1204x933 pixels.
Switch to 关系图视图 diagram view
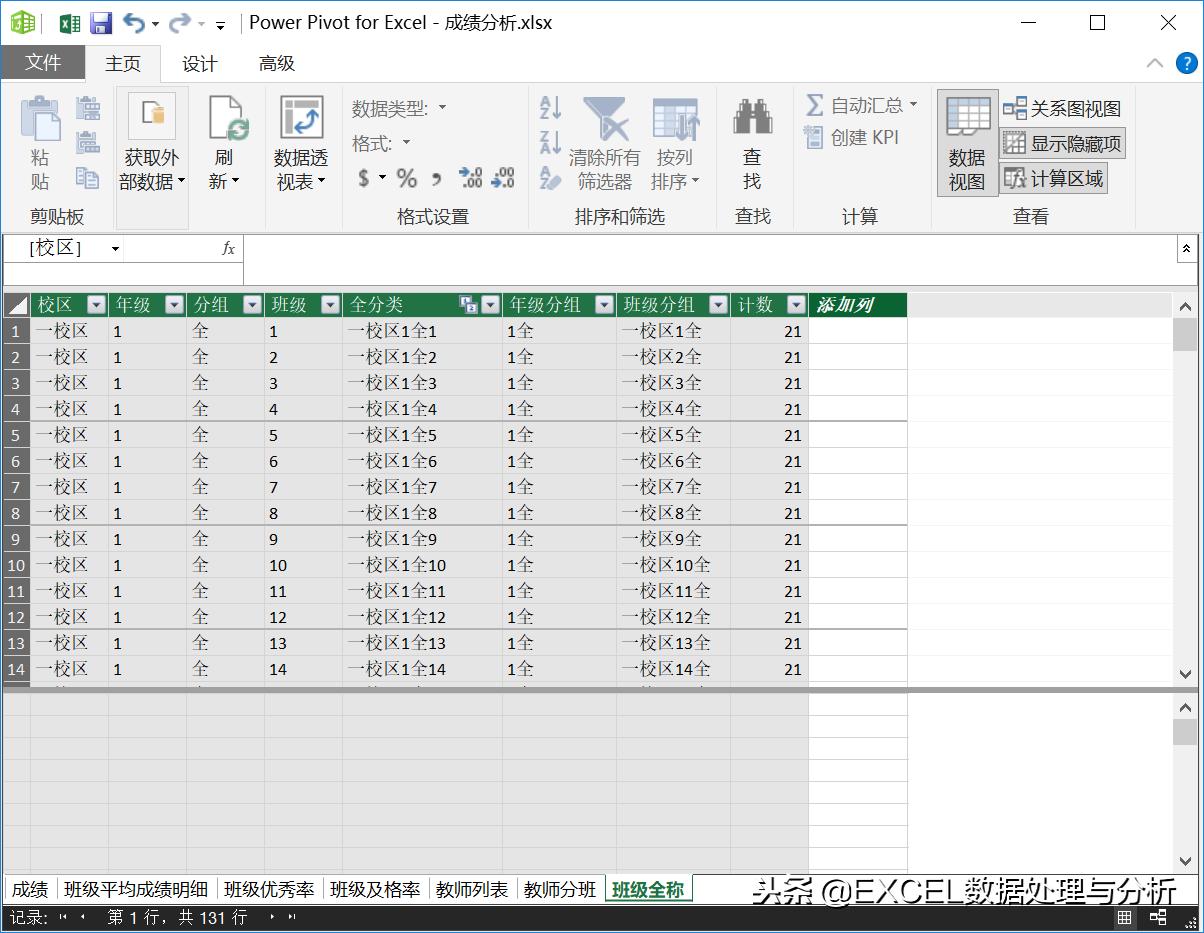[x=1062, y=109]
